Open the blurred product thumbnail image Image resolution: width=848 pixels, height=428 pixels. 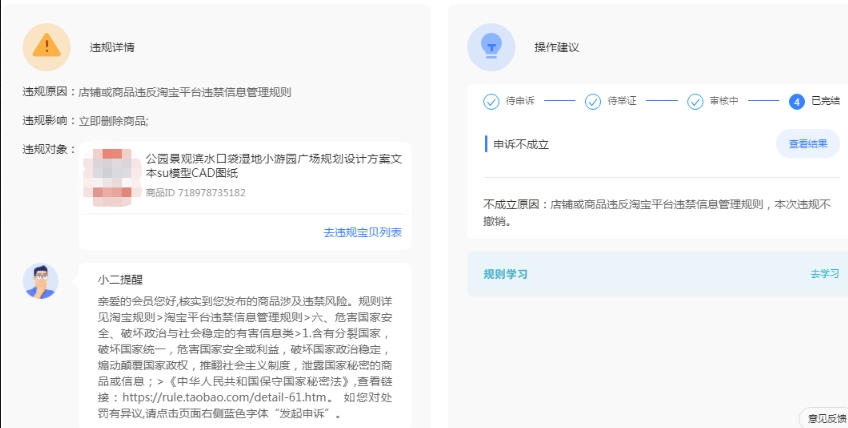click(x=112, y=175)
